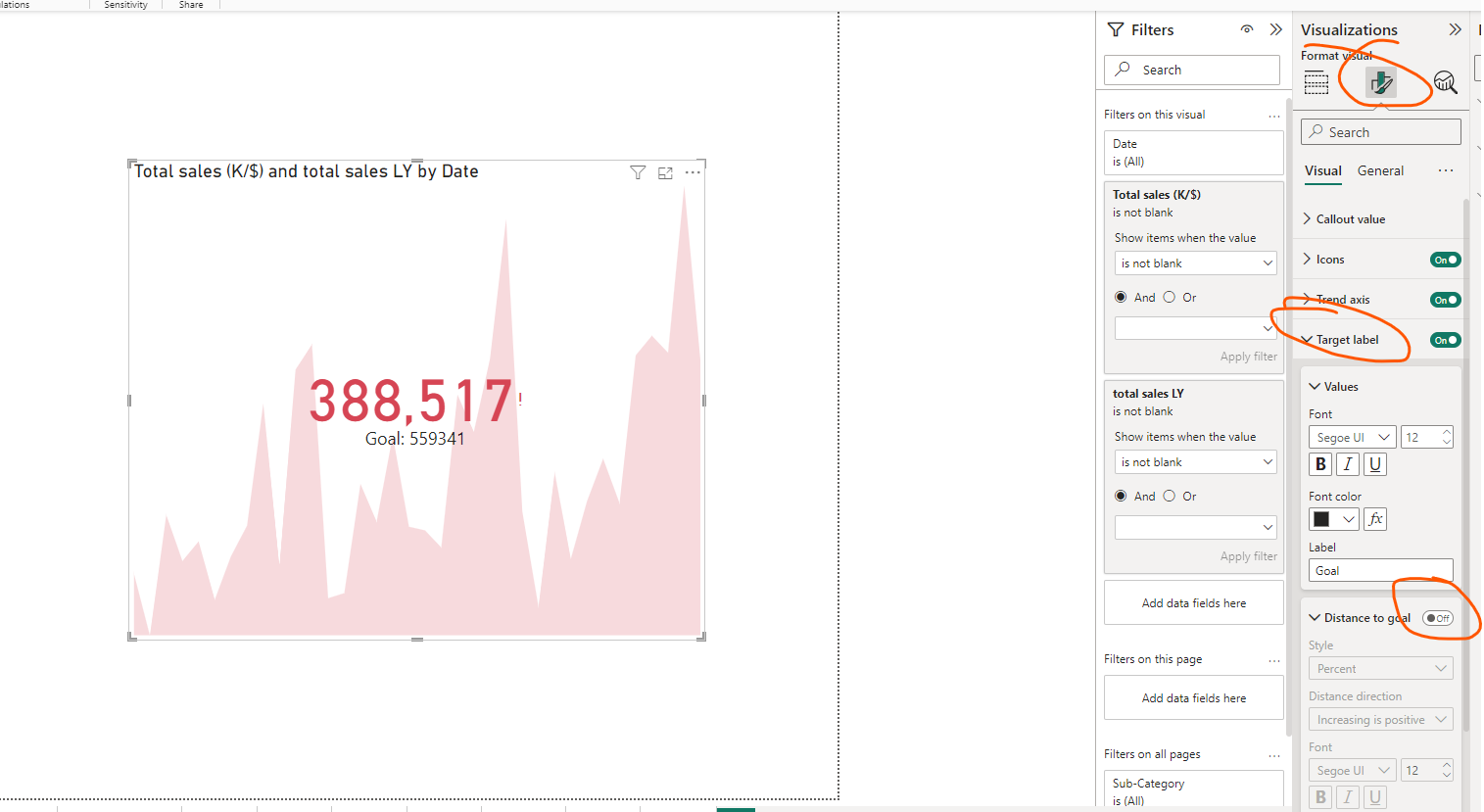
Task: Switch to the General tab
Action: [x=1380, y=170]
